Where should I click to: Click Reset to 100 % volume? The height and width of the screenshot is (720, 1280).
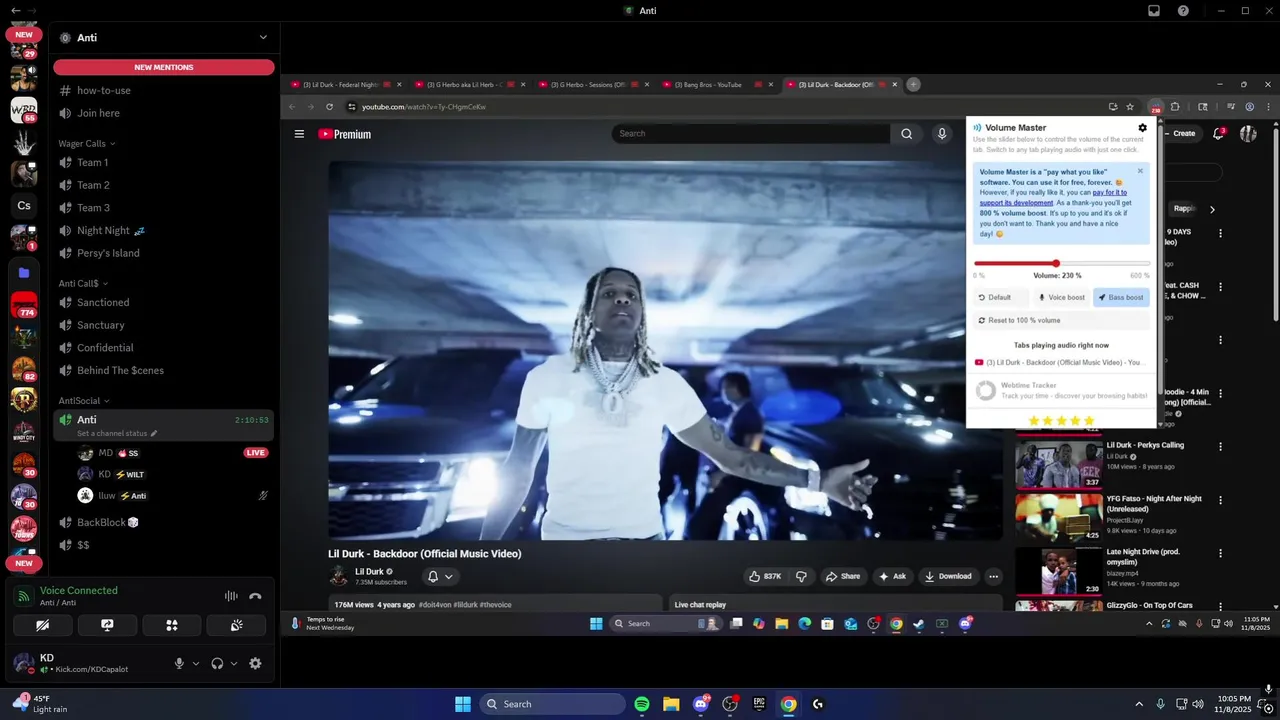(1062, 320)
